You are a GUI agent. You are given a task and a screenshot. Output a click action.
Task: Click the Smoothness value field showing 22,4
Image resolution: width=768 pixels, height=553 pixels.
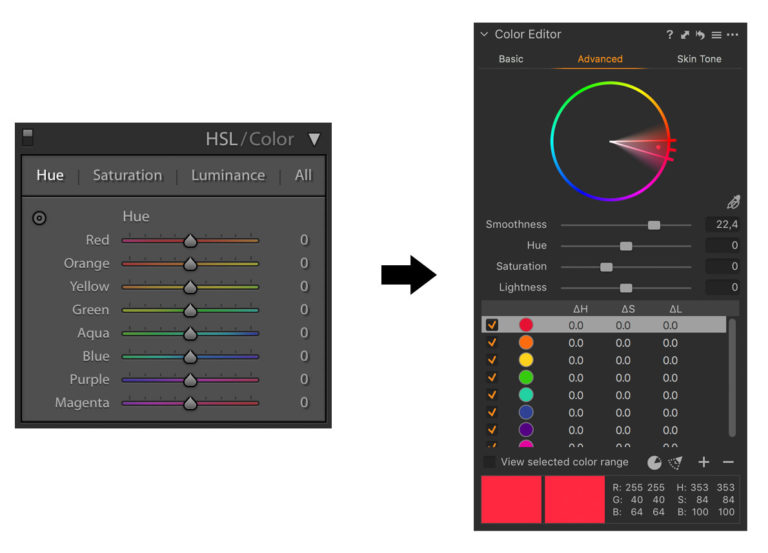pos(722,225)
